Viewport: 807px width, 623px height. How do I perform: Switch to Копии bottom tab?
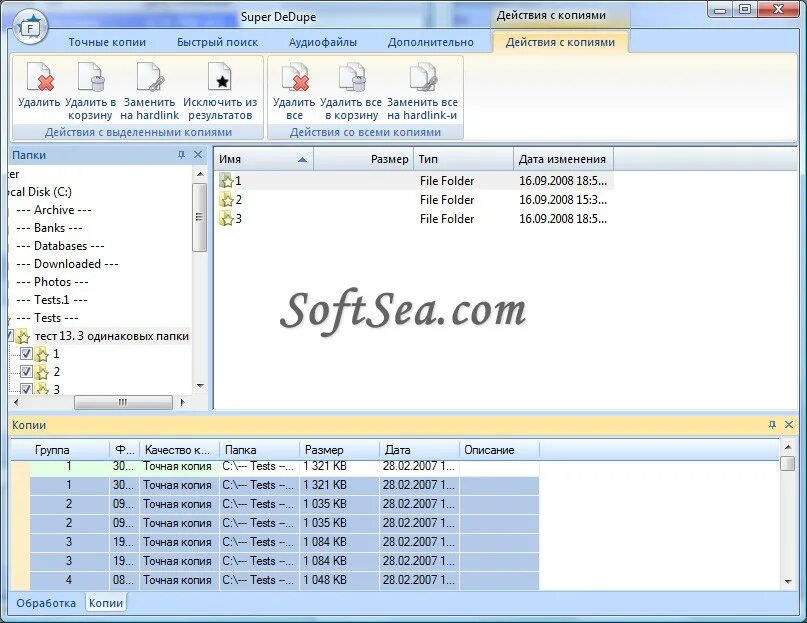click(x=106, y=603)
